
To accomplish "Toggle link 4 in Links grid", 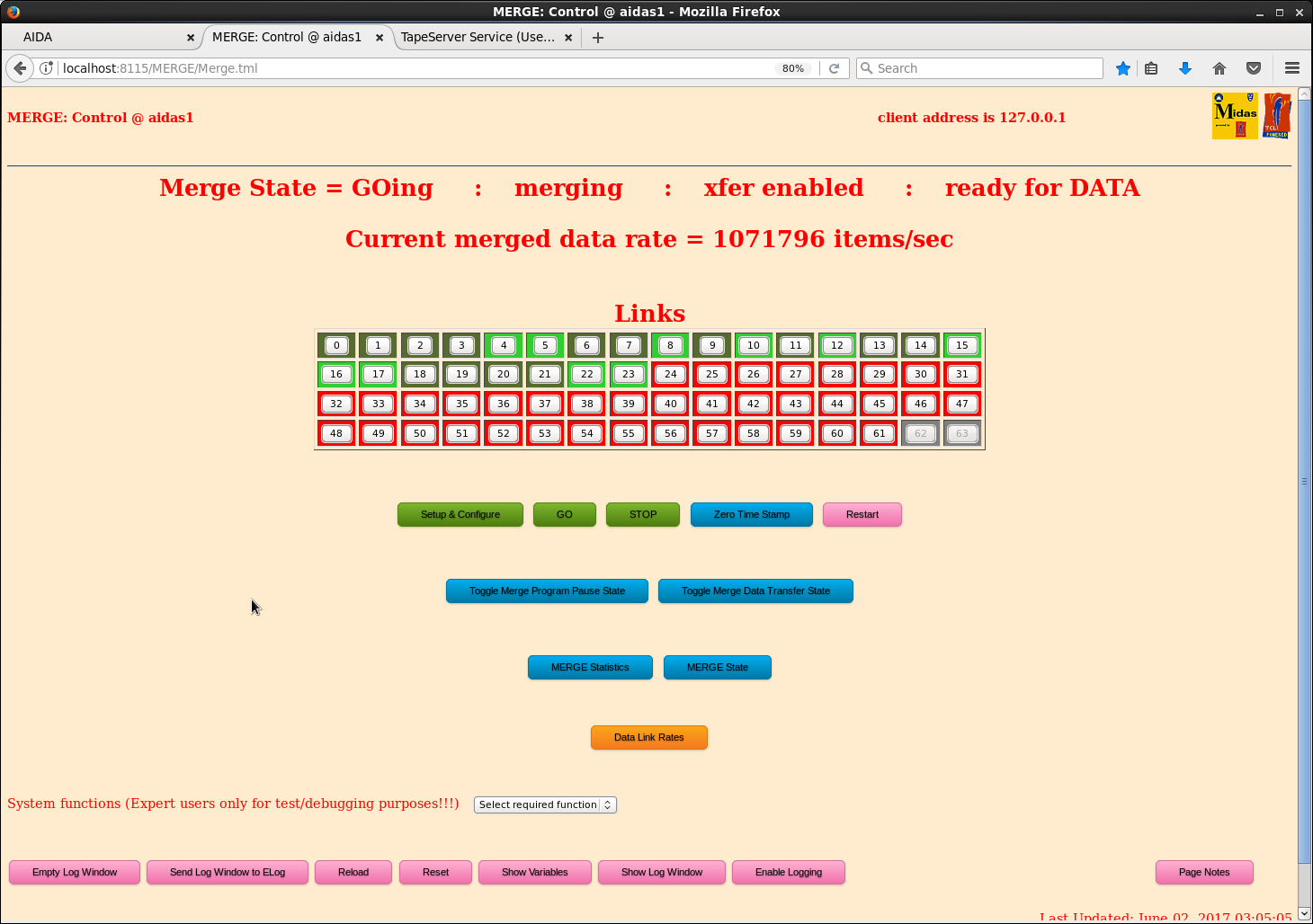I will point(504,345).
